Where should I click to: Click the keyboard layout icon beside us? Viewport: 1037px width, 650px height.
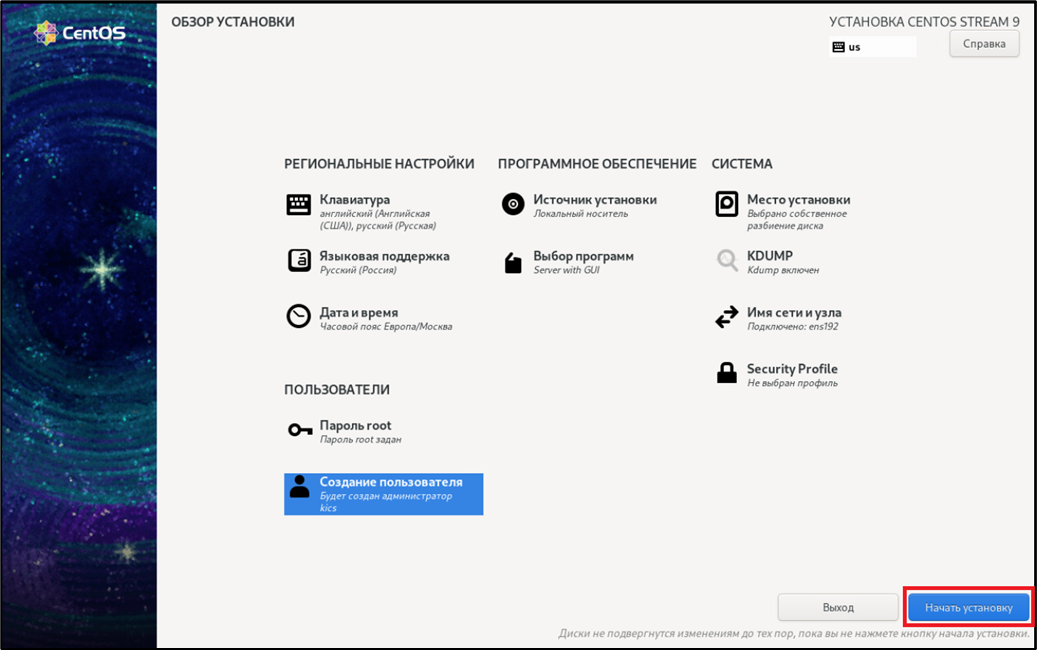pyautogui.click(x=839, y=47)
